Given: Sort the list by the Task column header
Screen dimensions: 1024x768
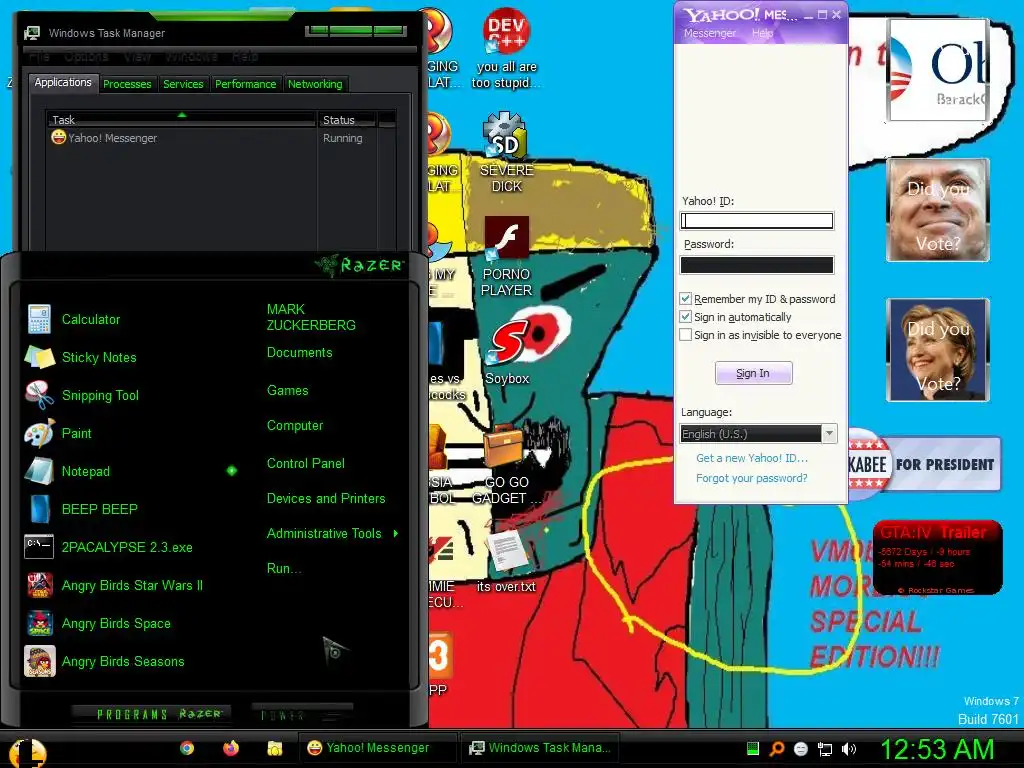Looking at the screenshot, I should pos(181,120).
